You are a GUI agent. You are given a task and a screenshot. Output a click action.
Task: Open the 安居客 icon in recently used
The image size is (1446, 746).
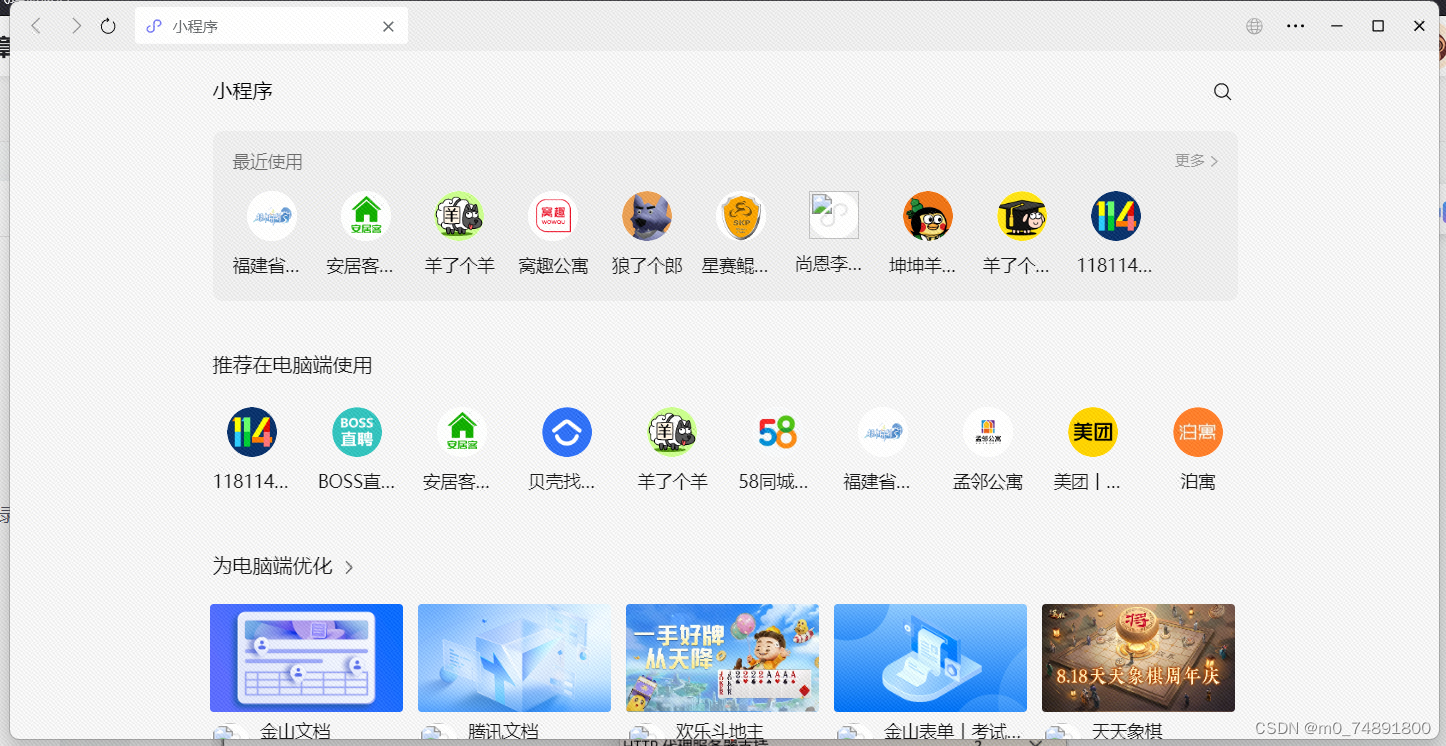click(x=366, y=216)
